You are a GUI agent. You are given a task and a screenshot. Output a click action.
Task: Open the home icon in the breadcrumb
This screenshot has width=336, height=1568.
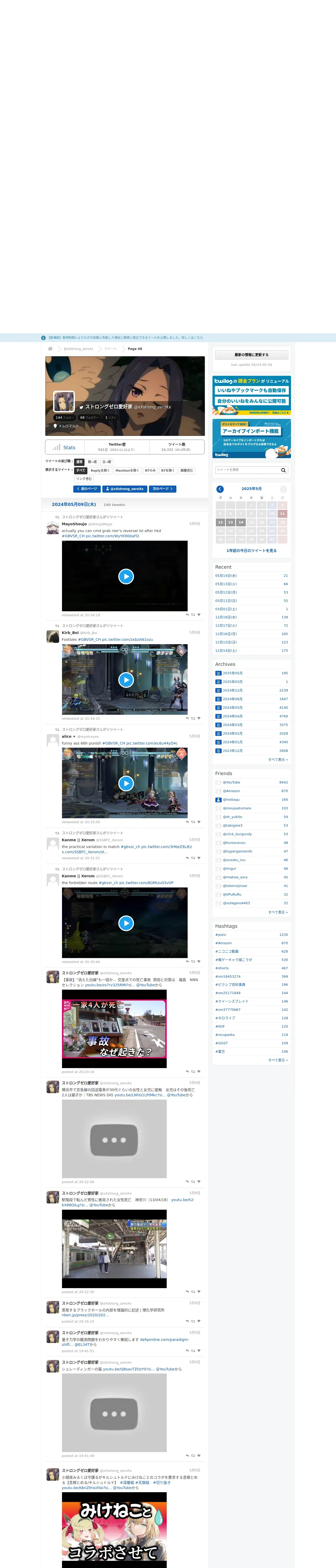point(50,349)
